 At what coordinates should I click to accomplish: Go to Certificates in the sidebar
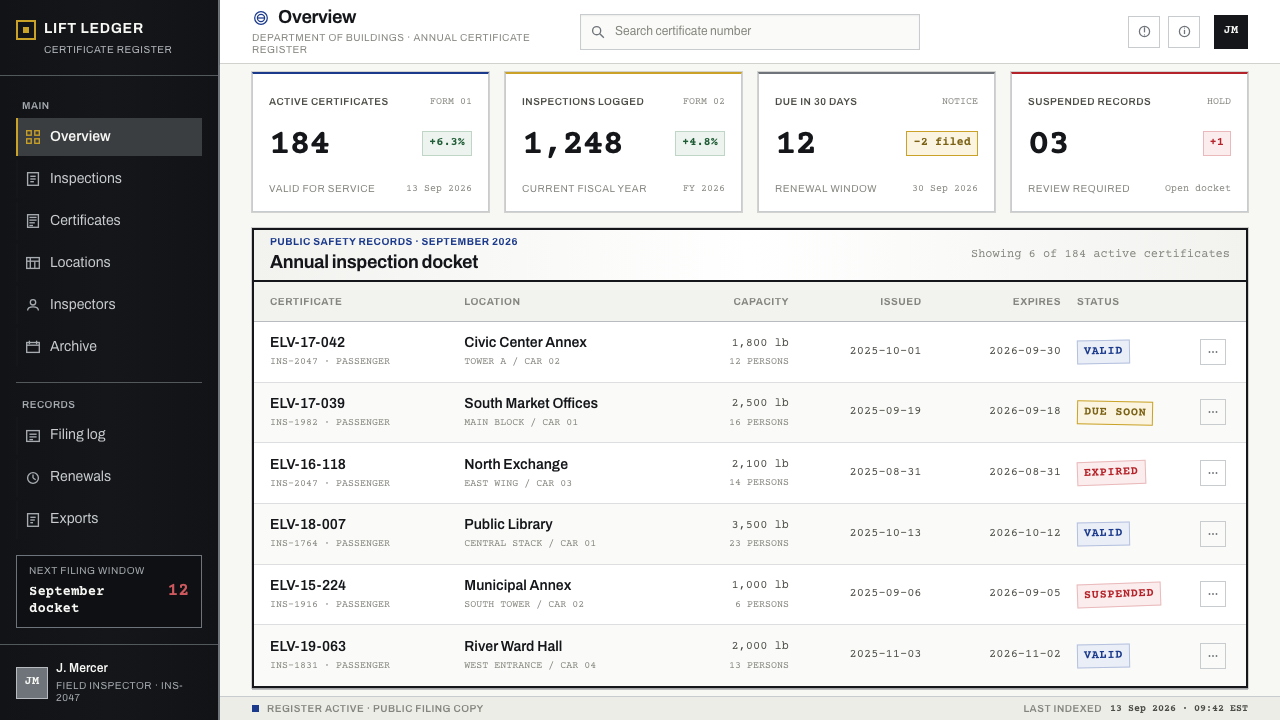click(x=109, y=221)
